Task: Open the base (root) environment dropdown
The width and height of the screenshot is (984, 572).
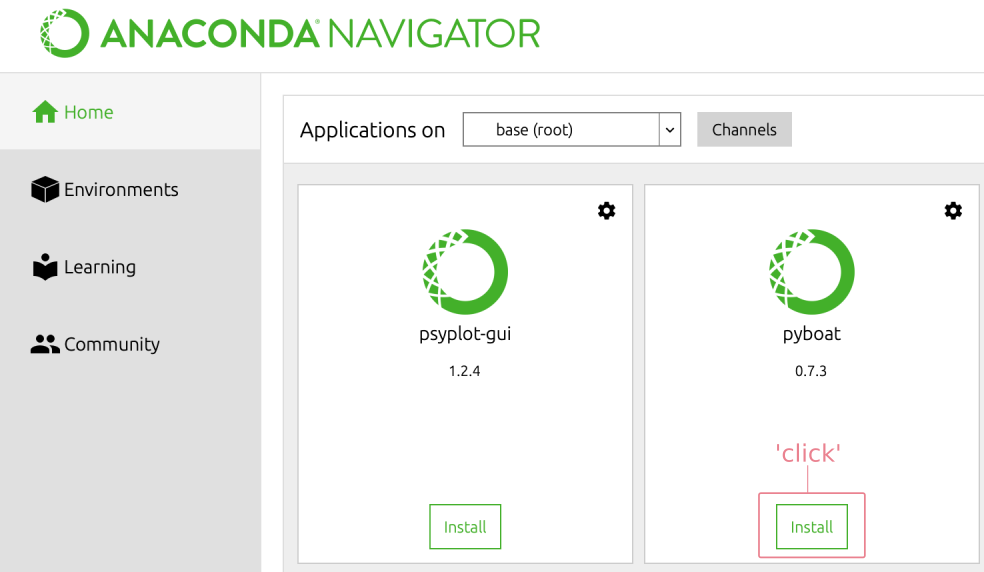Action: click(572, 129)
